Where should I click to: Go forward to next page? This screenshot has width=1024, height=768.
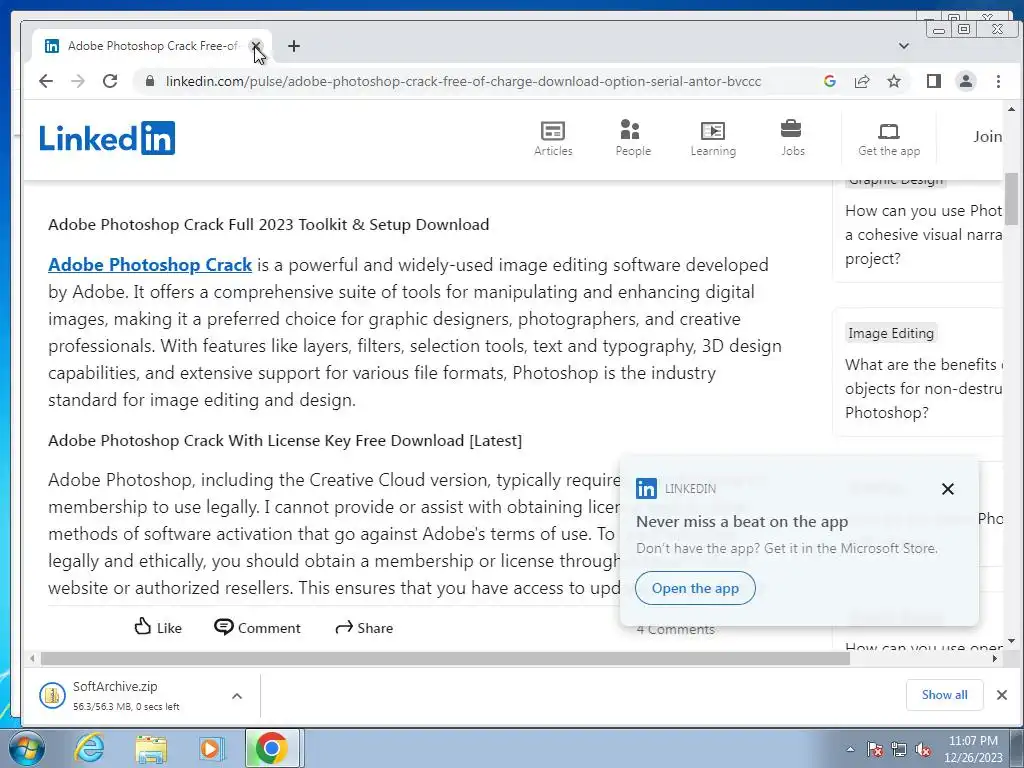pyautogui.click(x=78, y=81)
